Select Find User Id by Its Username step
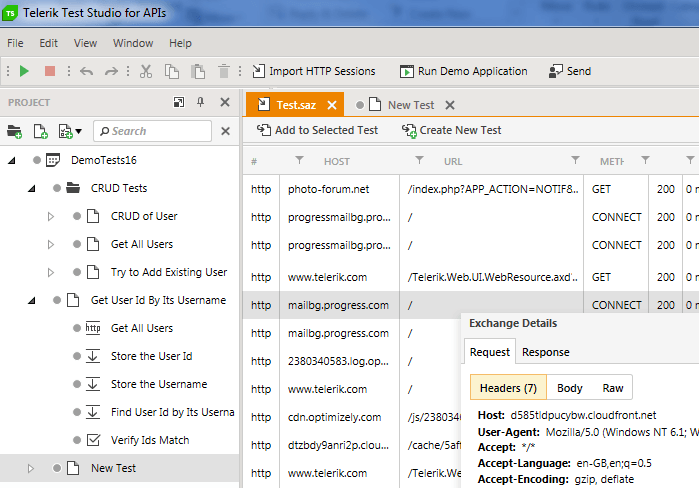699x488 pixels. pyautogui.click(x=172, y=412)
